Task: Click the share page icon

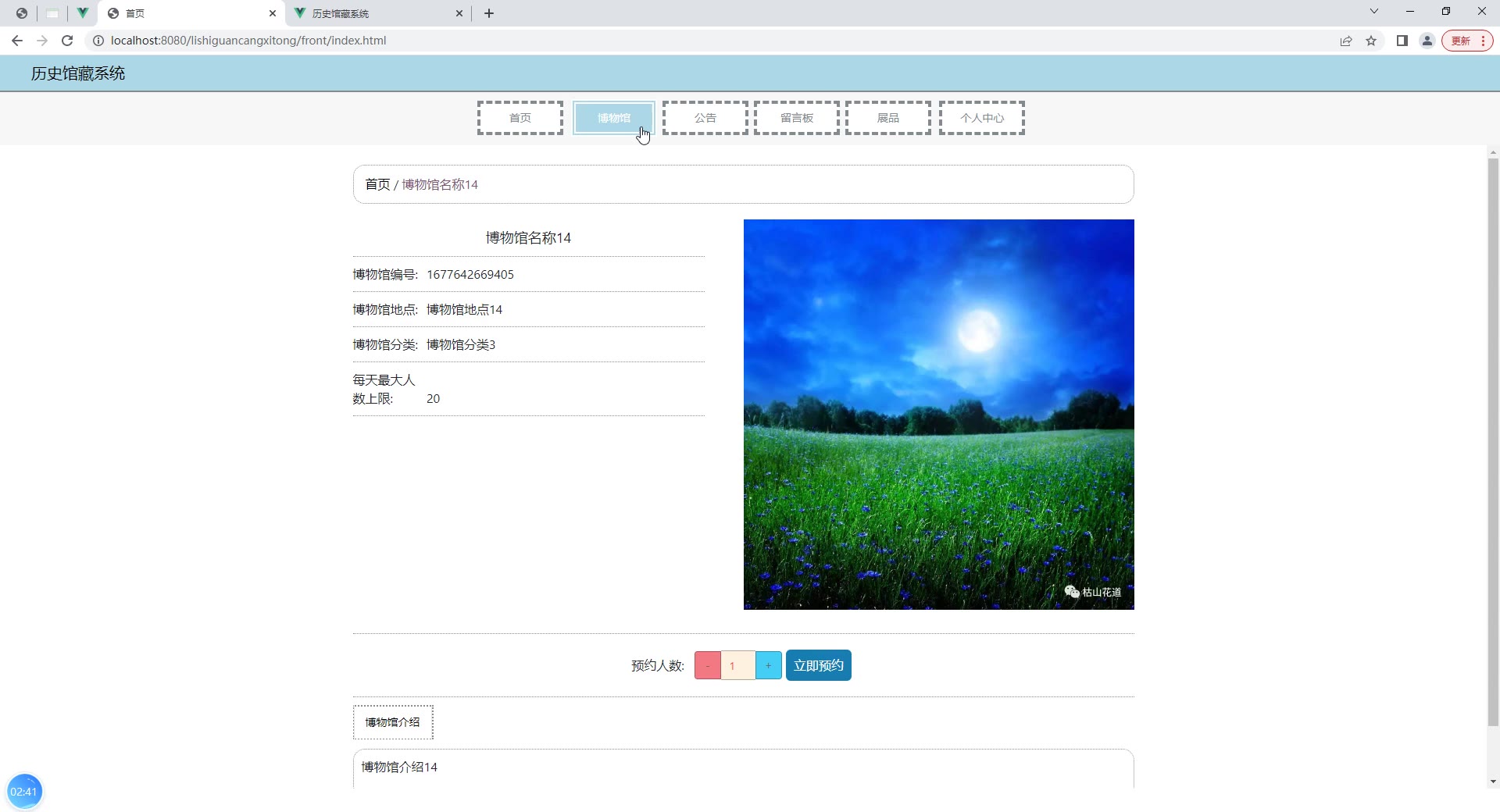Action: click(x=1346, y=41)
